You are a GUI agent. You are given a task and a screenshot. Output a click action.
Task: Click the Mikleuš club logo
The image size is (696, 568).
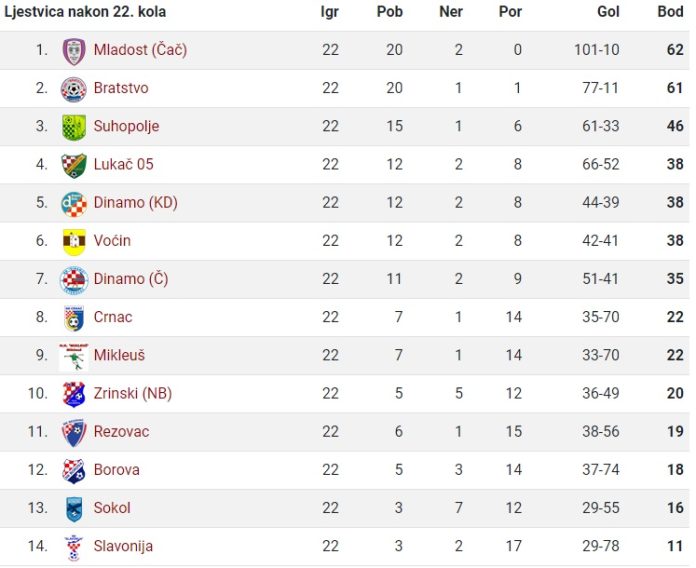[74, 356]
